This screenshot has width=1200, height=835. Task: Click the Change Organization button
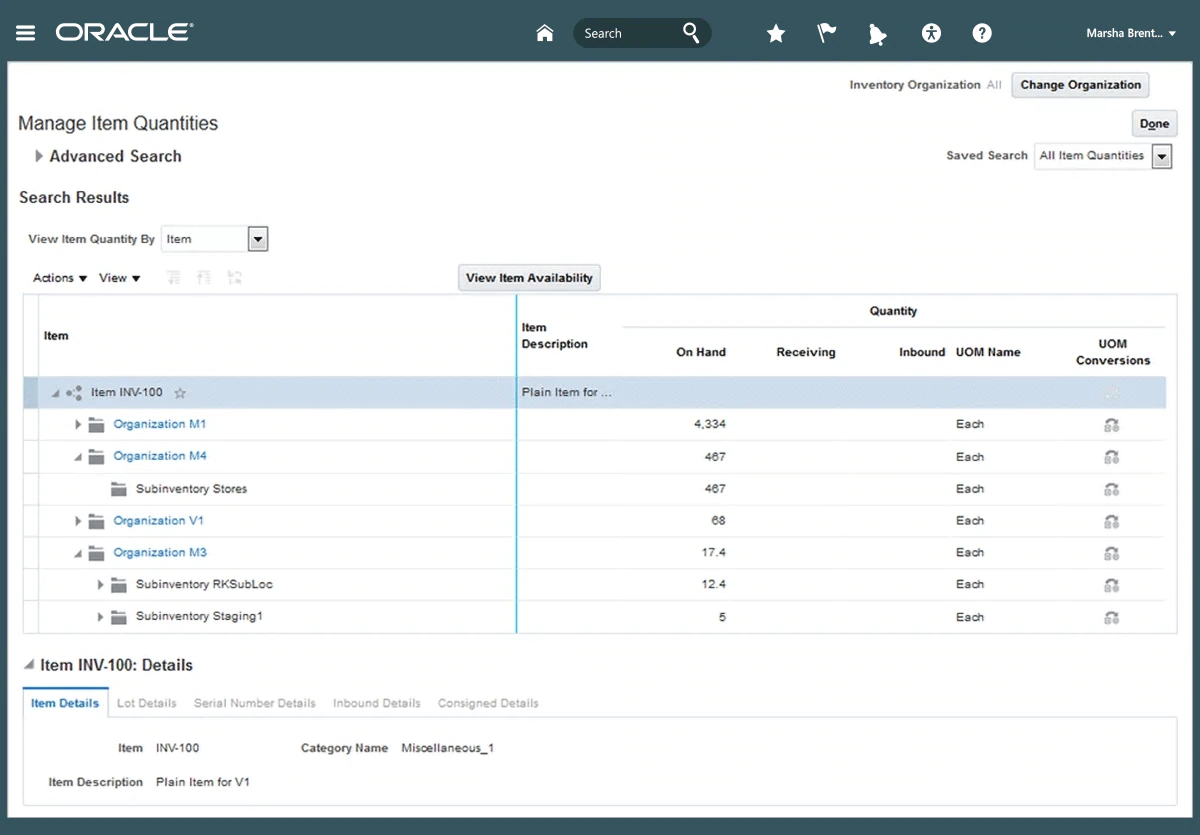(1080, 85)
